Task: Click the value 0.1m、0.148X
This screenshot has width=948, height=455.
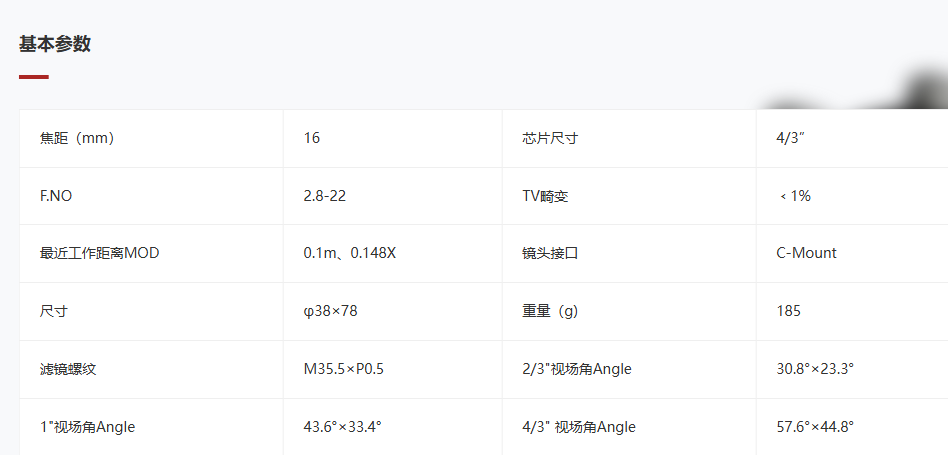Action: (x=349, y=253)
